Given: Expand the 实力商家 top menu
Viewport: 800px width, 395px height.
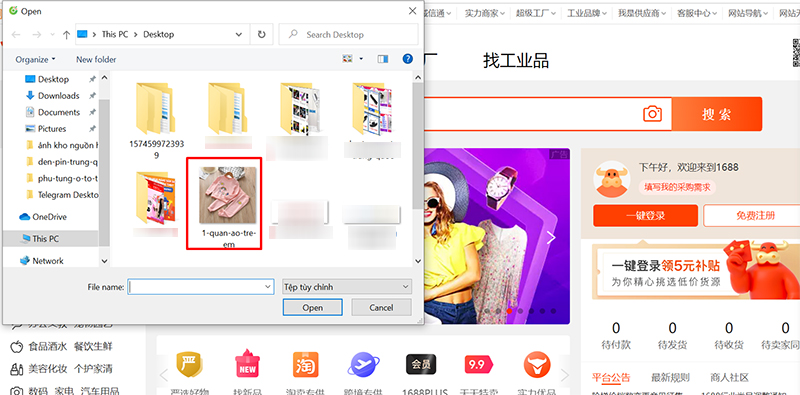Looking at the screenshot, I should coord(485,13).
